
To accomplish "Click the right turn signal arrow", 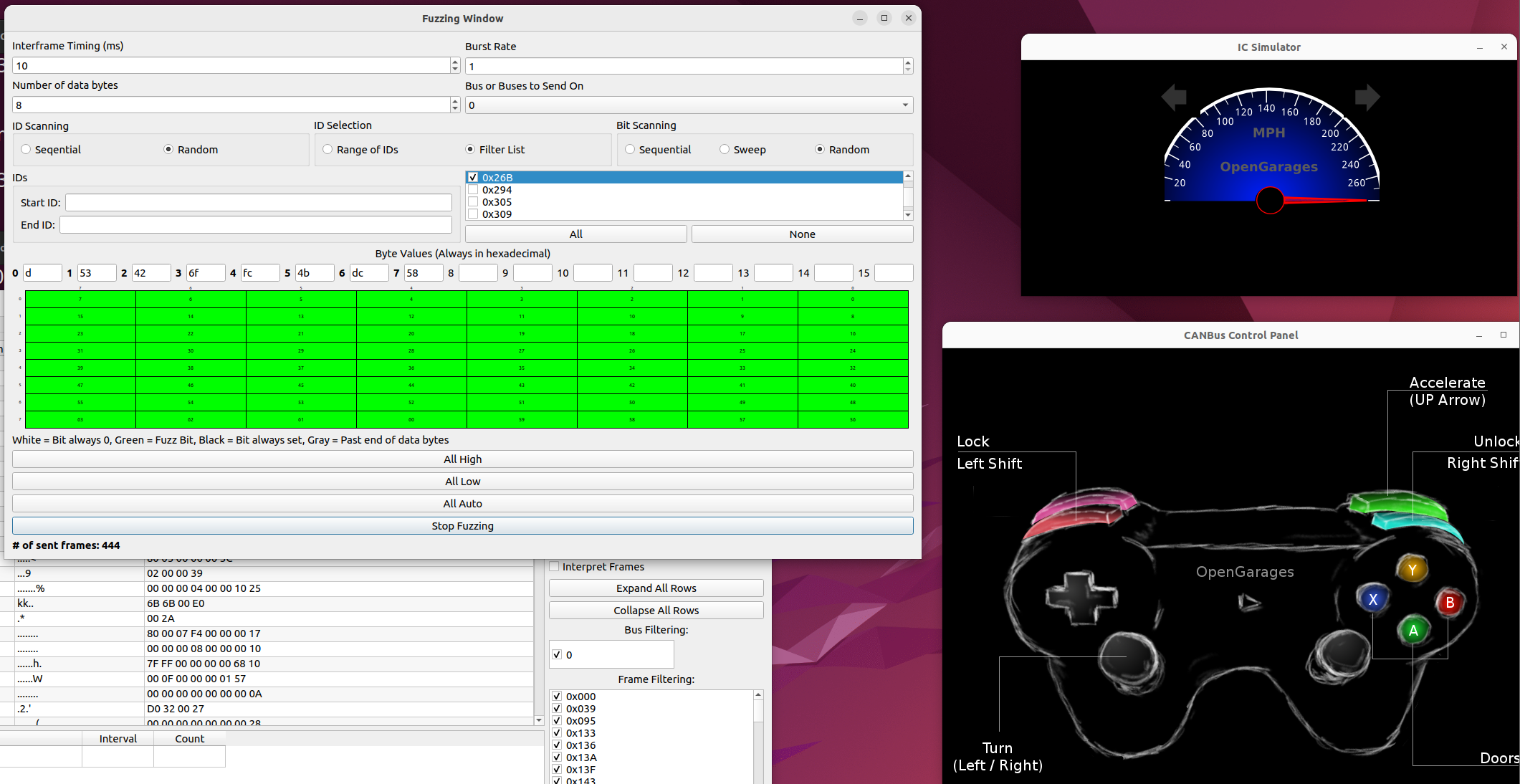I will pos(1367,97).
